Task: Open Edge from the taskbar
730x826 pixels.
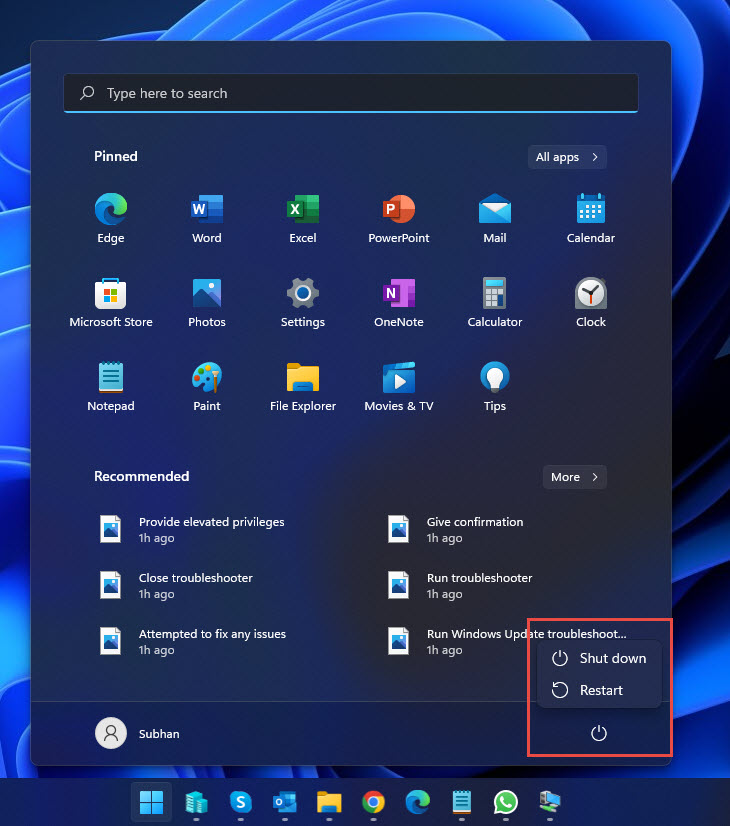Action: [x=418, y=802]
